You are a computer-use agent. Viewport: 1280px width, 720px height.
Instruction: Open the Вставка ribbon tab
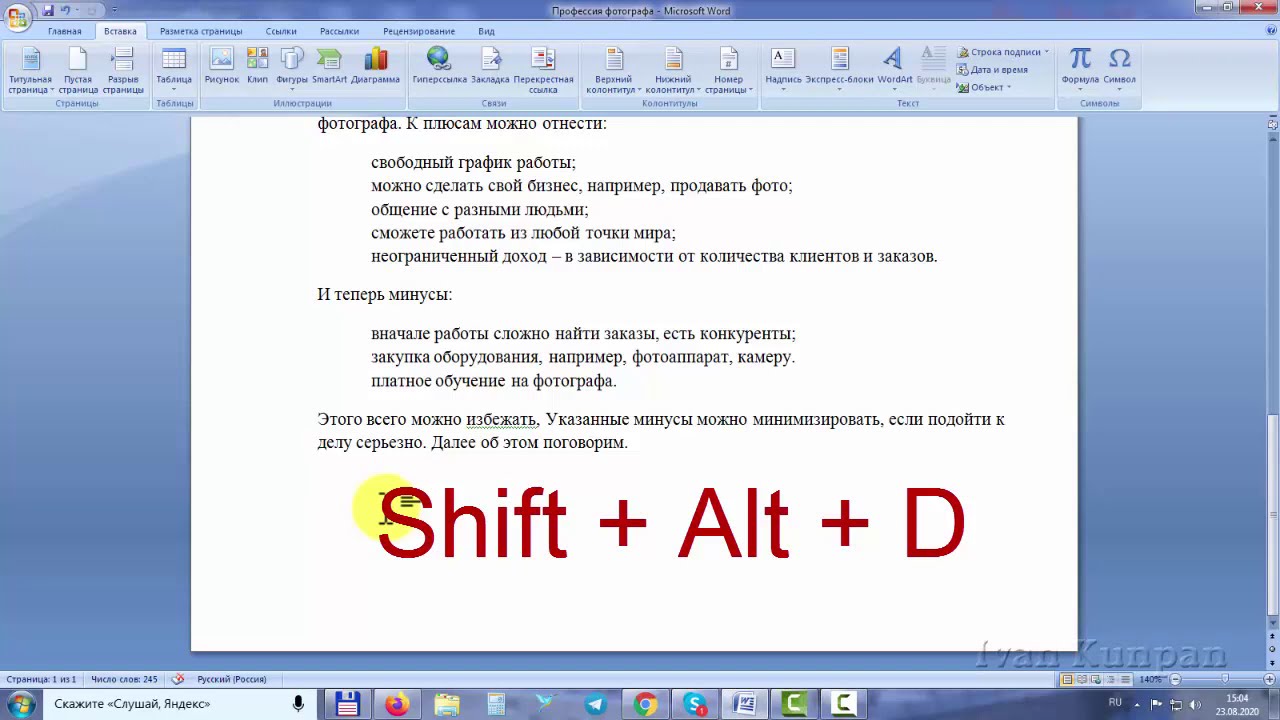point(120,31)
